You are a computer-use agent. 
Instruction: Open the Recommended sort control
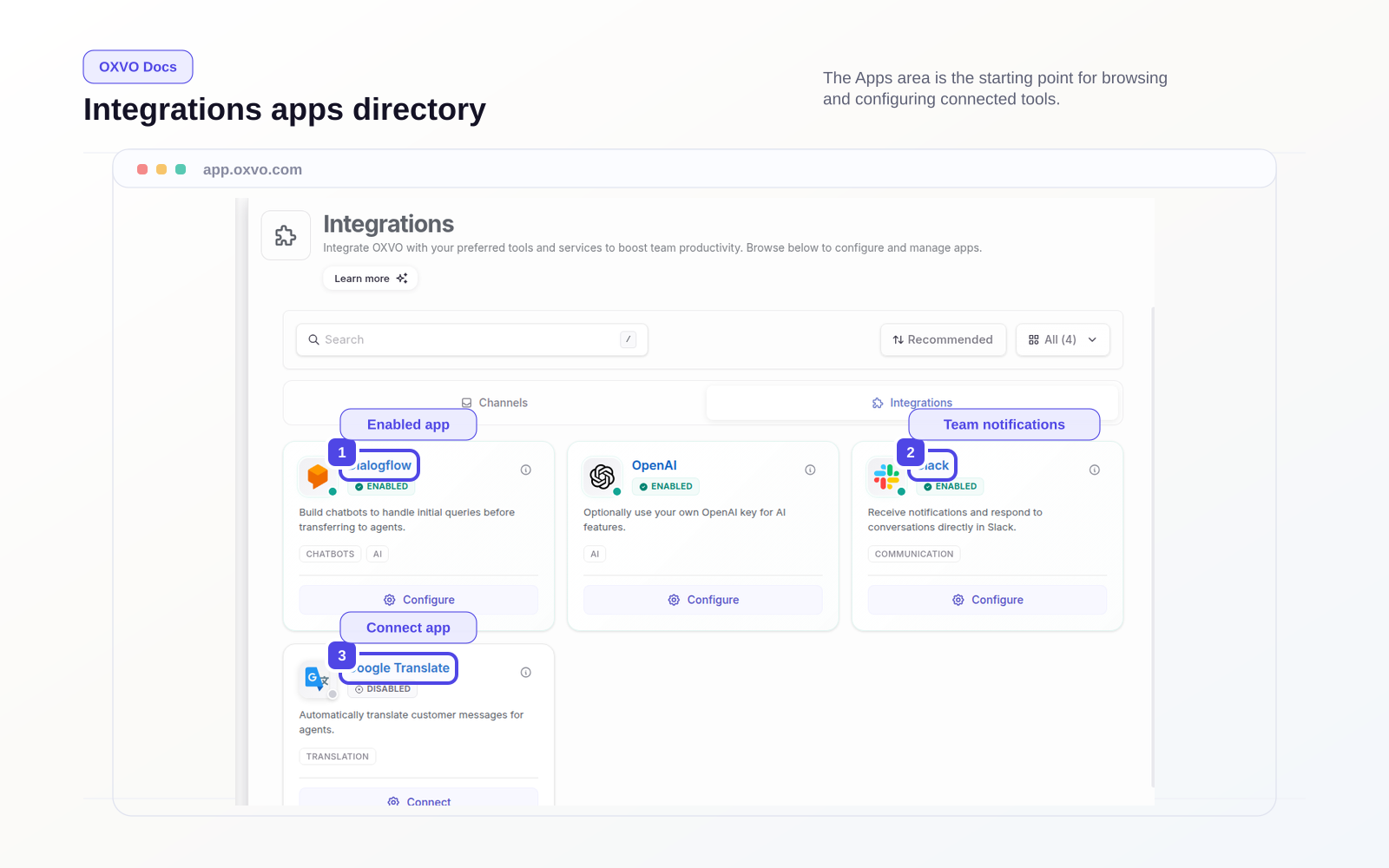(x=943, y=339)
